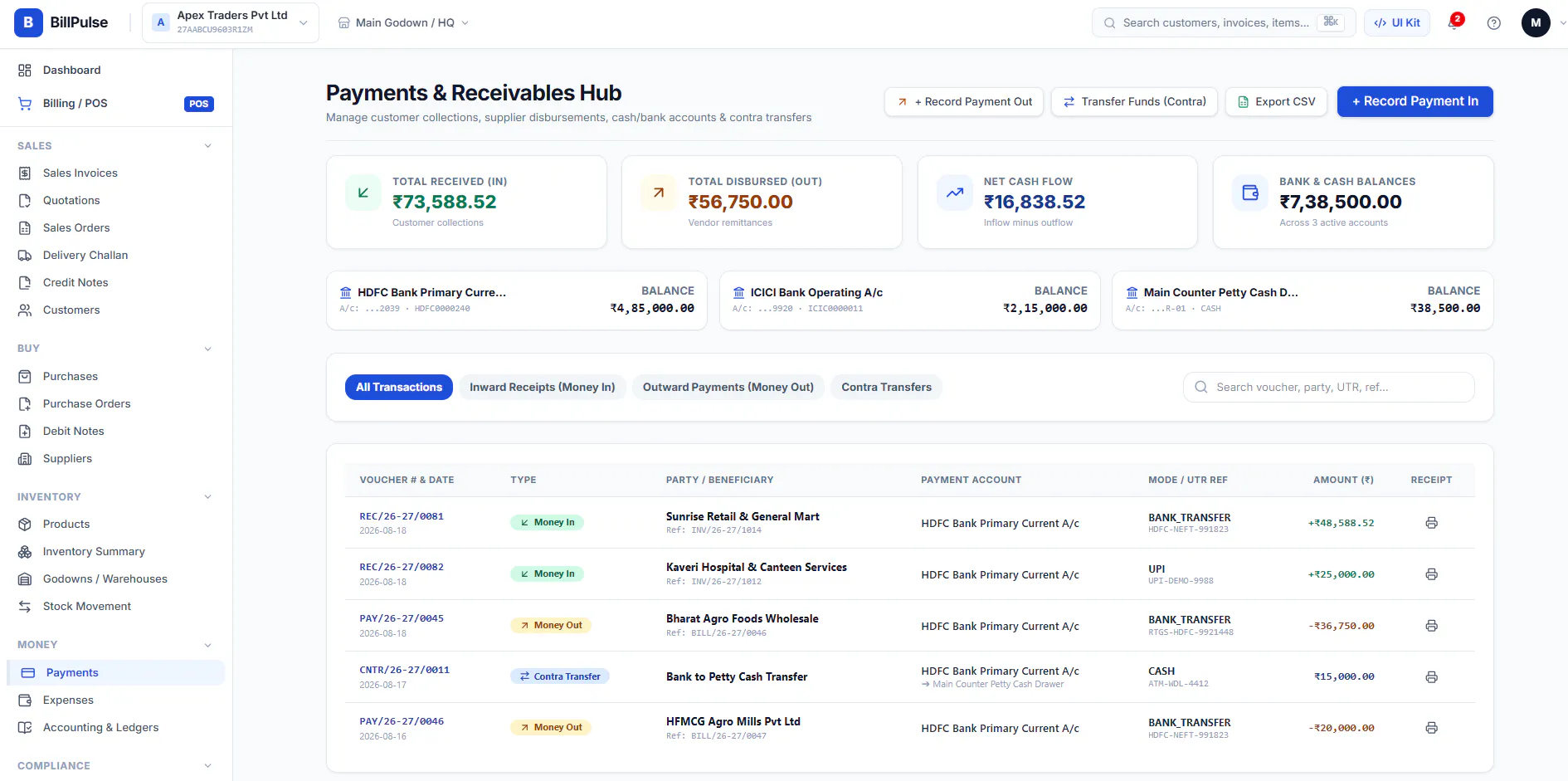
Task: Click the Bank & Cash Balances wallet icon
Action: pyautogui.click(x=1250, y=193)
